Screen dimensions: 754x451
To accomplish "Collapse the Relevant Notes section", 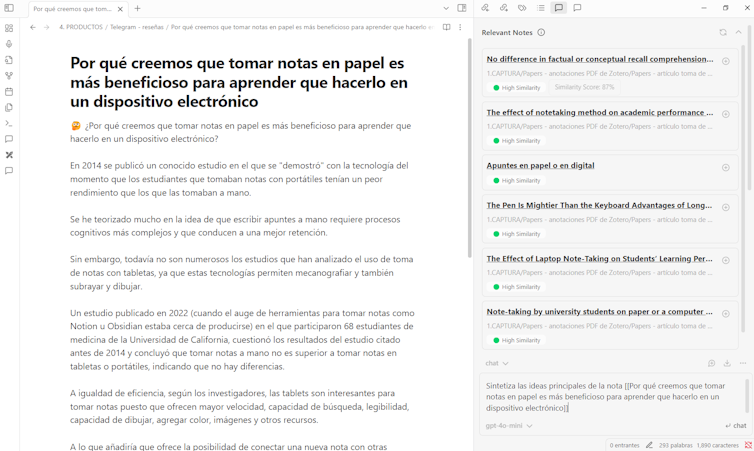I will click(x=739, y=32).
